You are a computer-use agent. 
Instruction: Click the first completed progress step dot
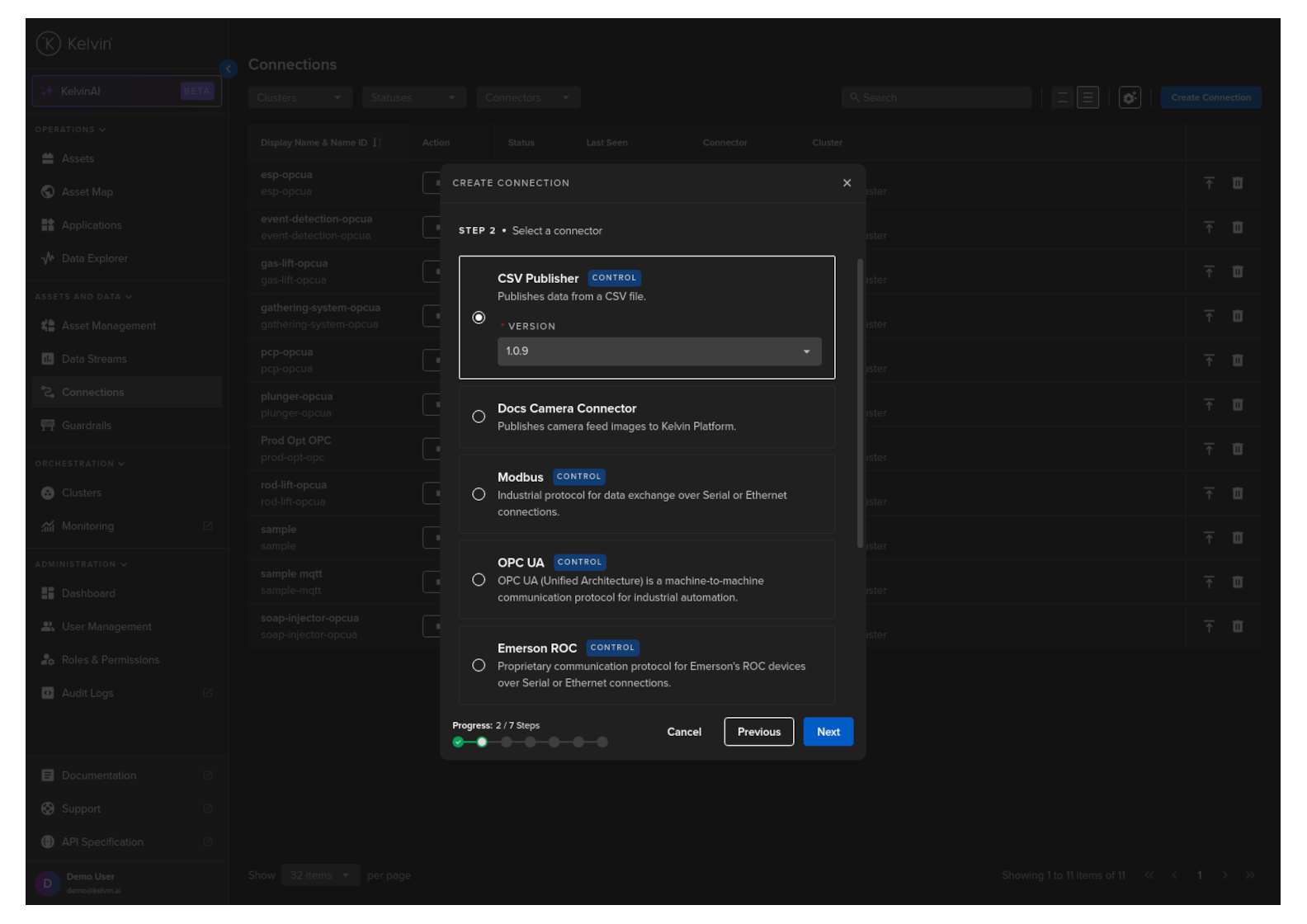458,742
